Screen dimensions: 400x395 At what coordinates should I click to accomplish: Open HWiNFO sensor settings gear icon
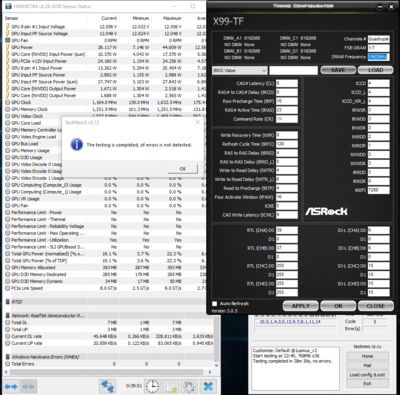190,386
